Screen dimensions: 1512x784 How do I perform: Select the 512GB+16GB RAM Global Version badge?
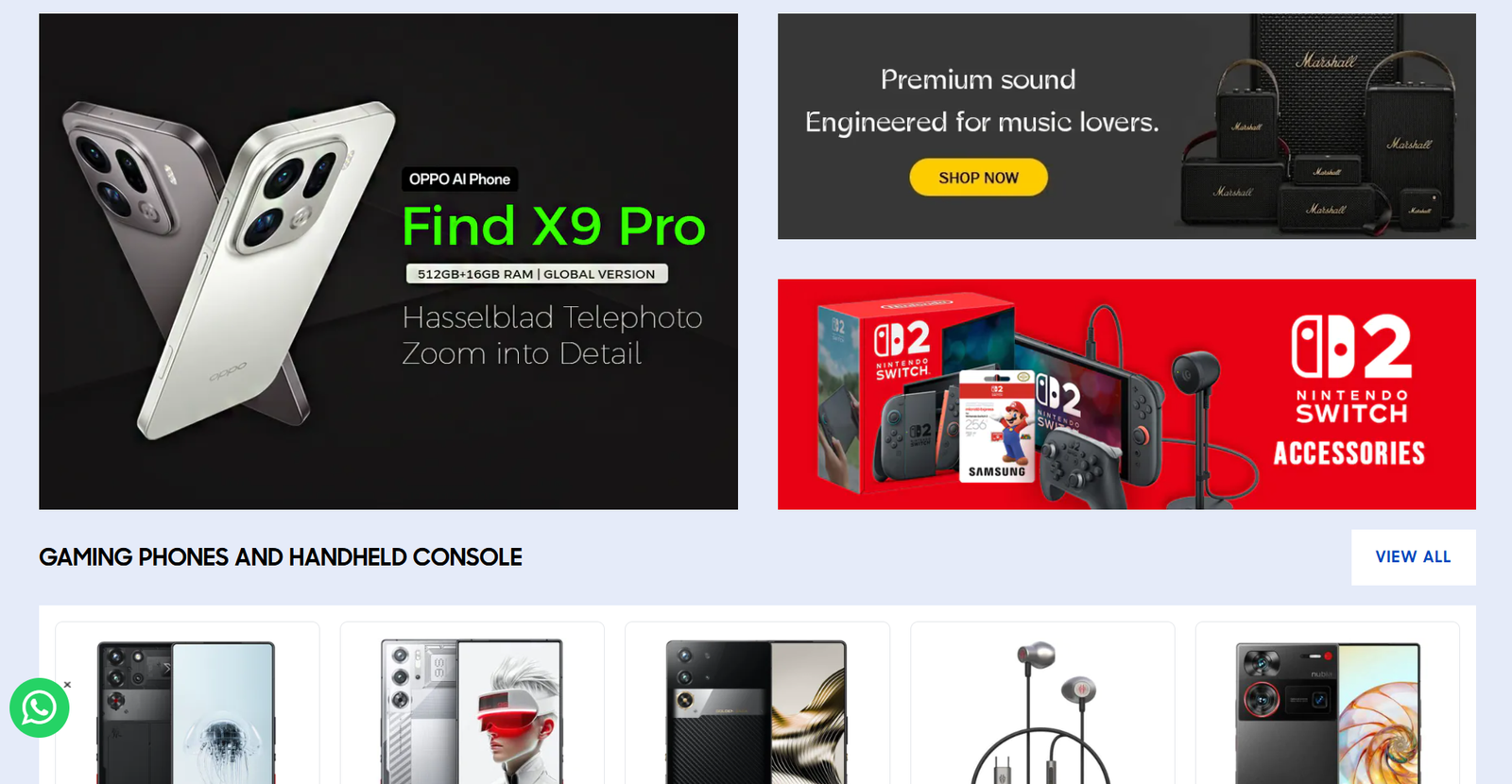(537, 274)
